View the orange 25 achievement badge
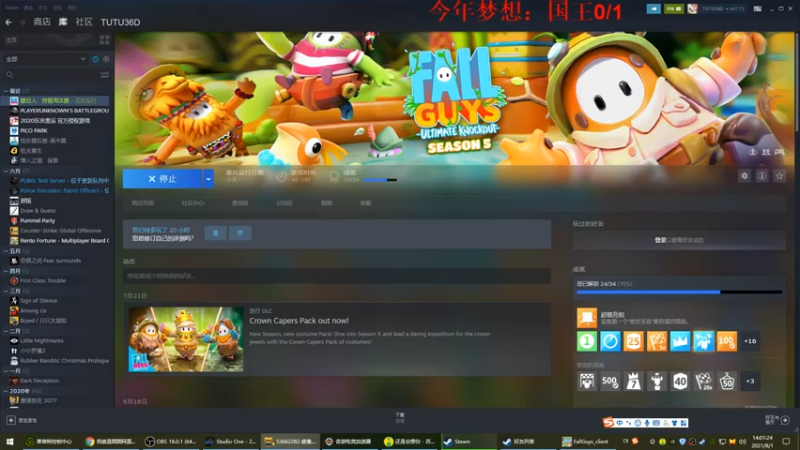Screen dimensions: 800x450 pos(633,341)
